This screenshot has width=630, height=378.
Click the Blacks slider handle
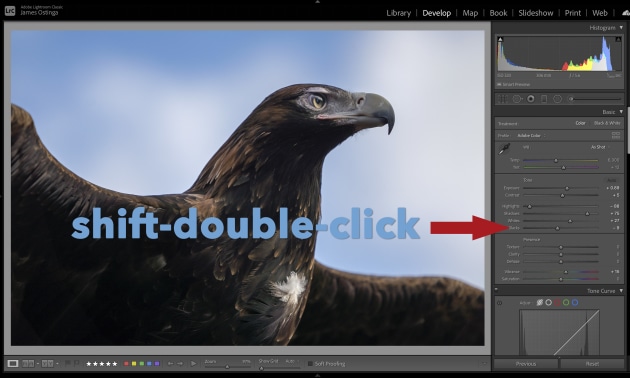pyautogui.click(x=557, y=228)
